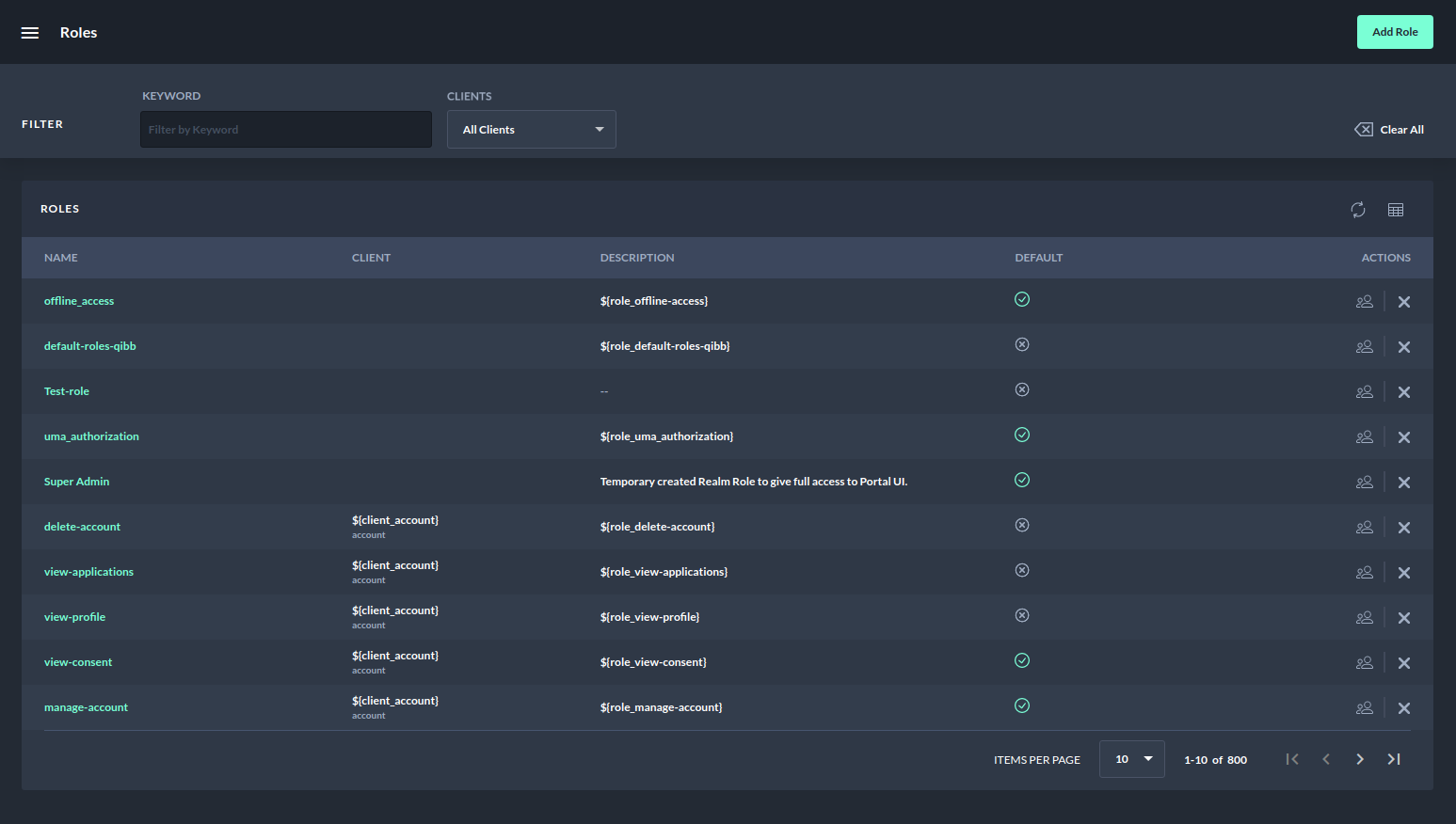Refresh the roles list
This screenshot has height=824, width=1456.
(x=1357, y=210)
